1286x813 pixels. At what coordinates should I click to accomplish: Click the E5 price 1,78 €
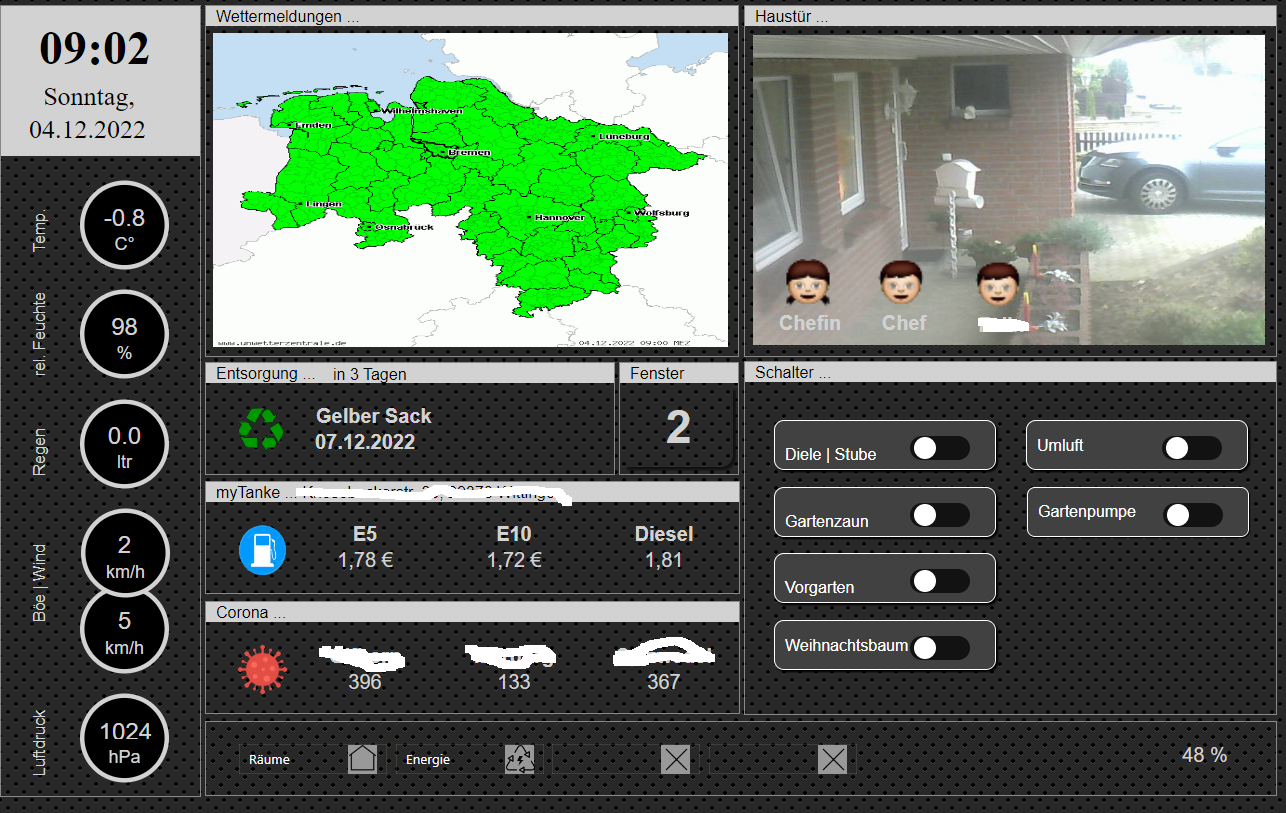tap(365, 560)
